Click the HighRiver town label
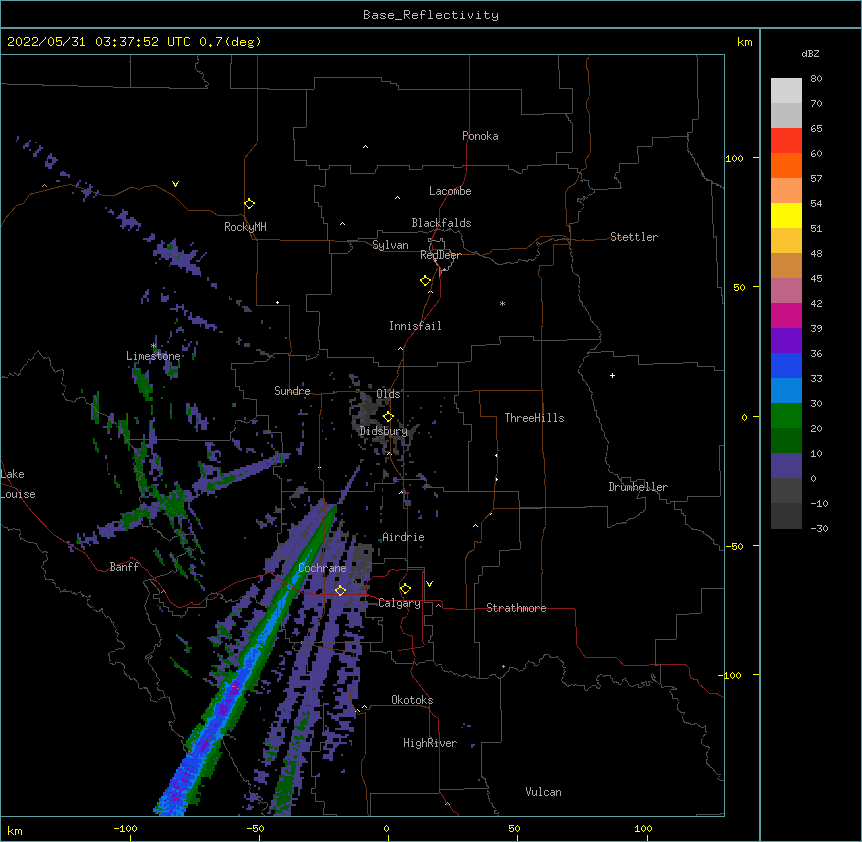 tap(430, 743)
